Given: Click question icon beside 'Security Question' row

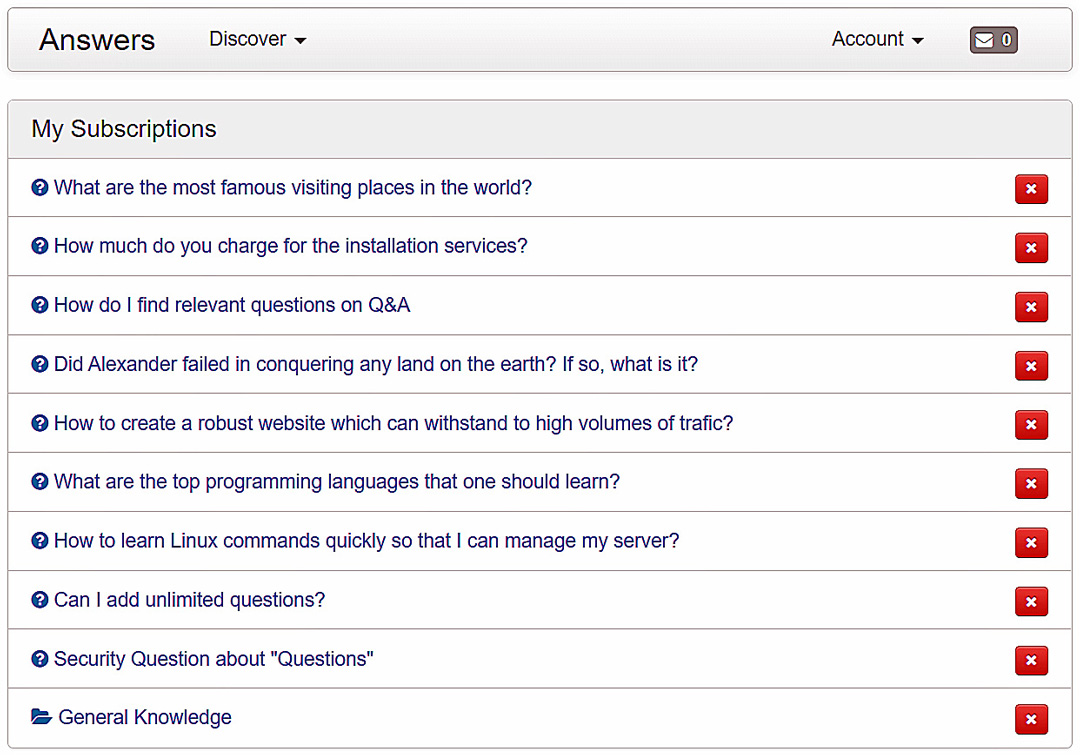Looking at the screenshot, I should [40, 659].
